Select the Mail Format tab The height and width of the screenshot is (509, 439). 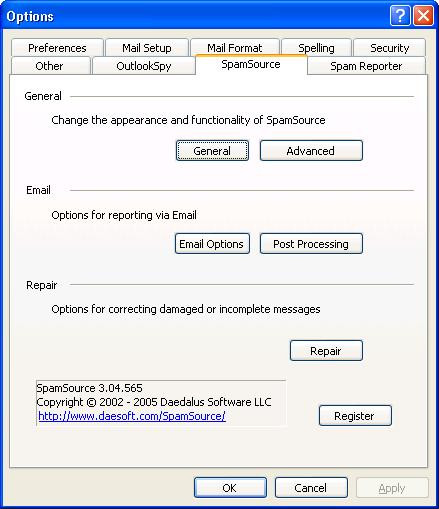pos(235,48)
